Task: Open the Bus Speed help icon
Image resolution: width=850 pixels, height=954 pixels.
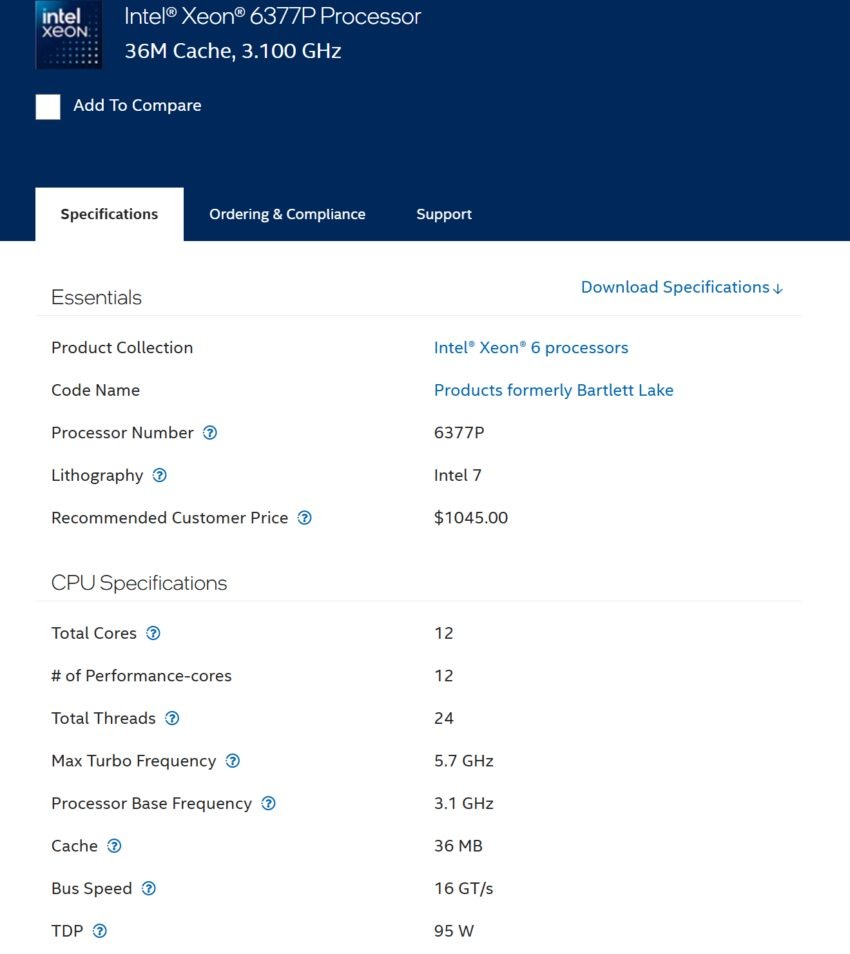Action: pyautogui.click(x=148, y=889)
